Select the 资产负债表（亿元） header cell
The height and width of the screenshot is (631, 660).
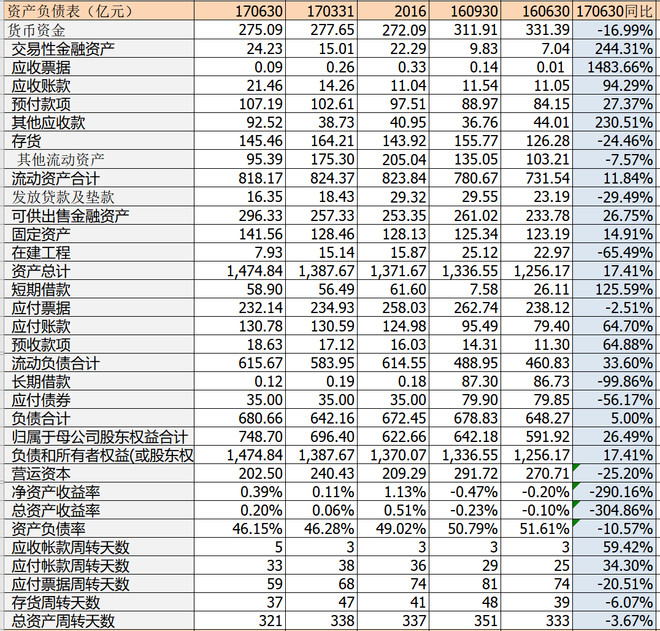click(97, 11)
